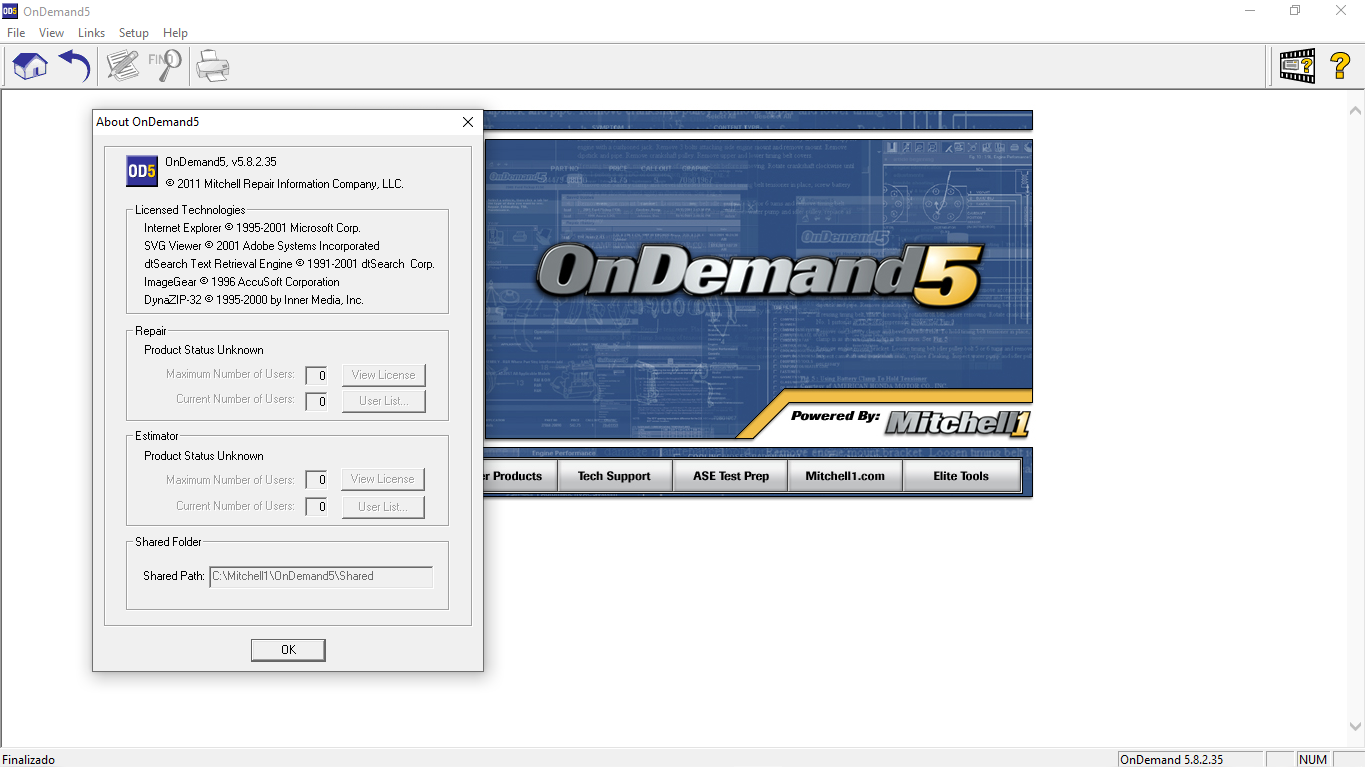Image resolution: width=1365 pixels, height=767 pixels.
Task: Click the Print icon
Action: pos(213,66)
